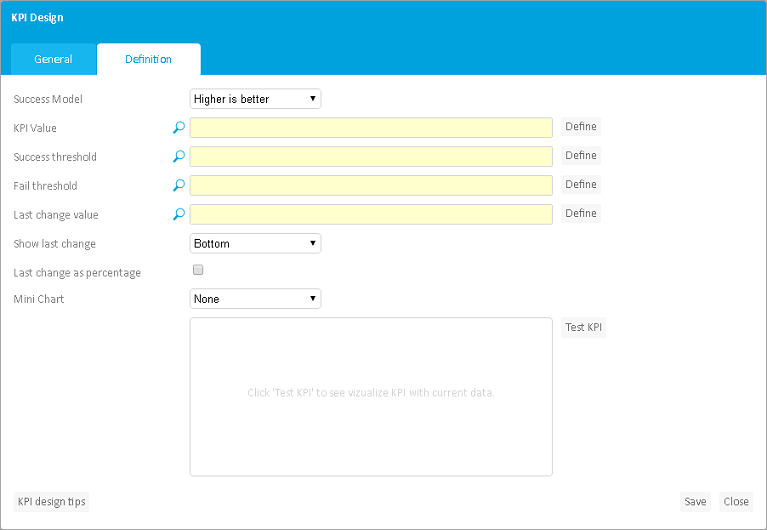
Task: Open the Mini Chart dropdown
Action: [x=255, y=299]
